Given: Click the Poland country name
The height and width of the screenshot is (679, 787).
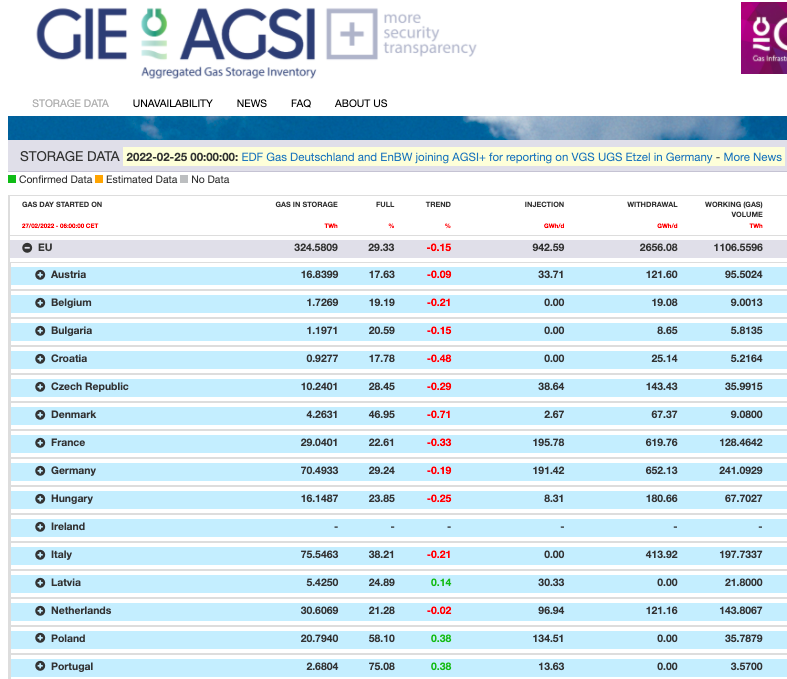Looking at the screenshot, I should [x=68, y=638].
